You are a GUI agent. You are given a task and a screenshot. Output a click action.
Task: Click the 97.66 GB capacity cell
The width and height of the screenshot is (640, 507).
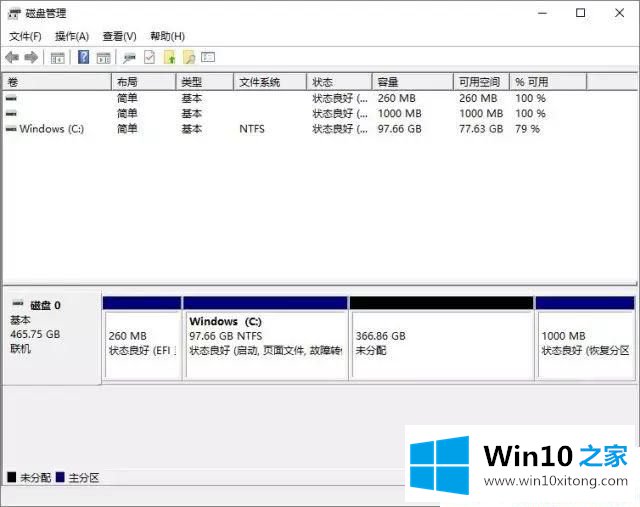399,129
